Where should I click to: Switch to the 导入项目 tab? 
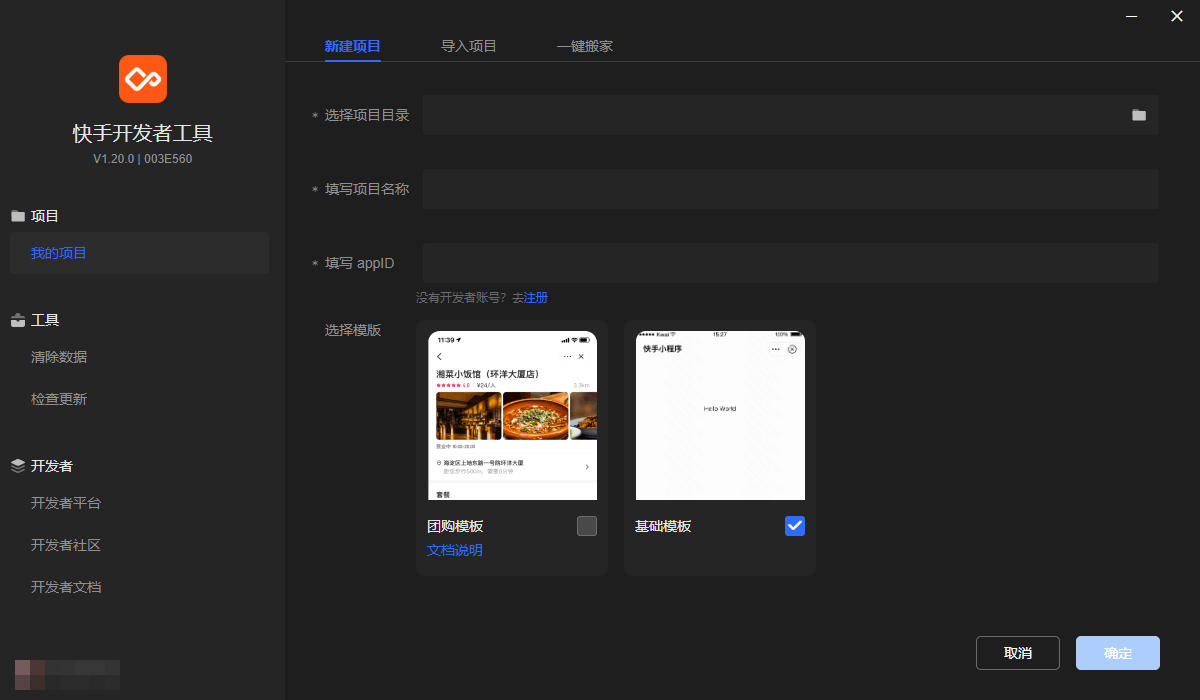(x=468, y=46)
